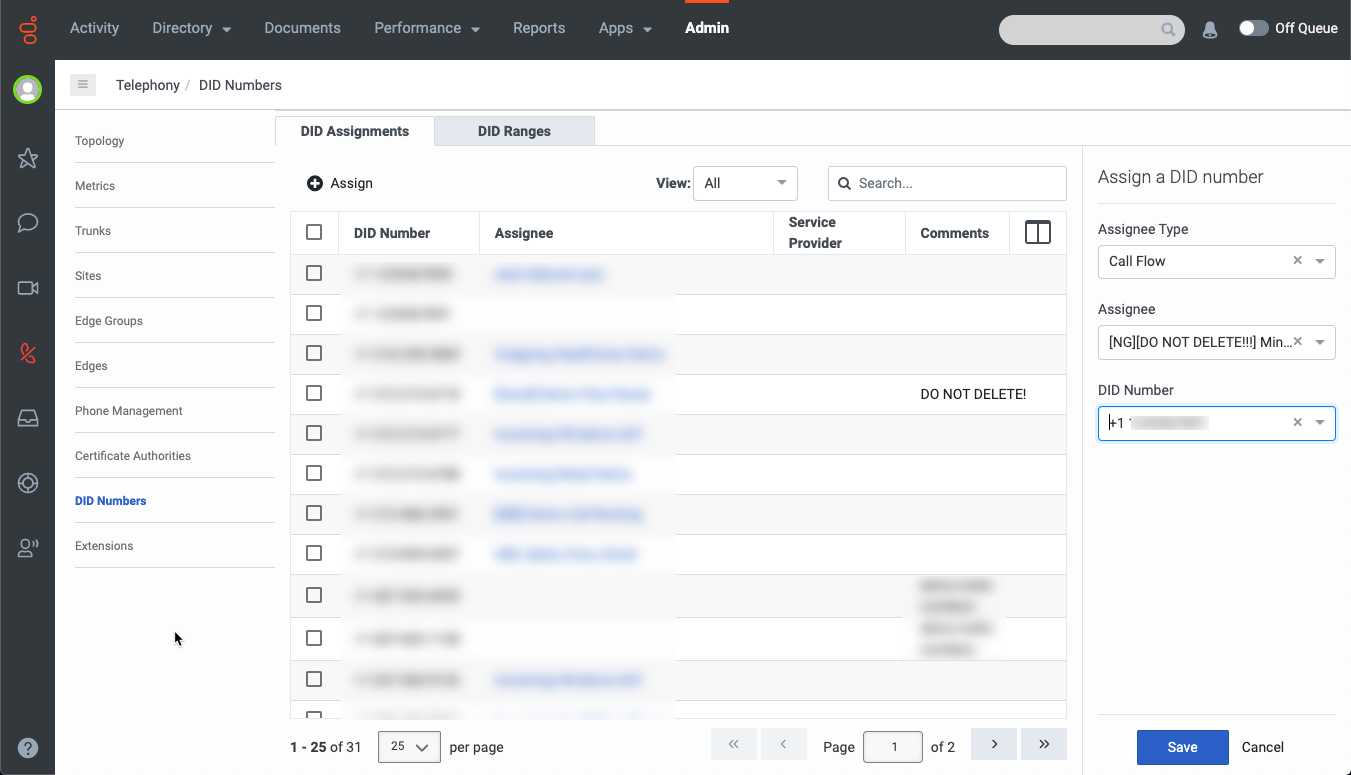This screenshot has height=775, width=1351.
Task: Check the select-all checkbox in table header
Action: (x=314, y=232)
